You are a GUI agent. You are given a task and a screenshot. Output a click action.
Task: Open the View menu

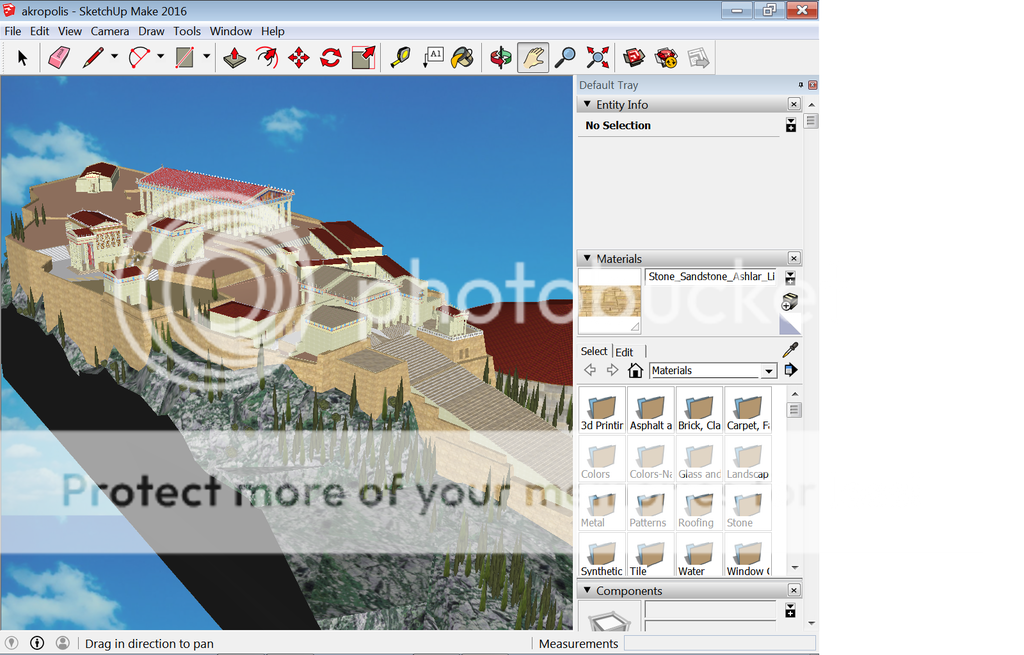70,31
